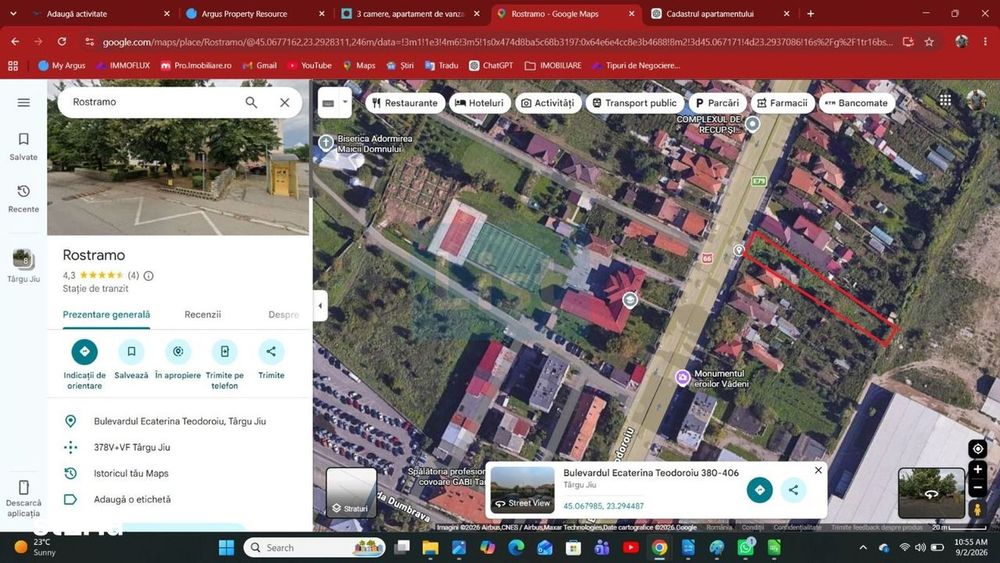Screen dimensions: 1000x563
Task: Open Salvate saved places
Action: coord(24,147)
